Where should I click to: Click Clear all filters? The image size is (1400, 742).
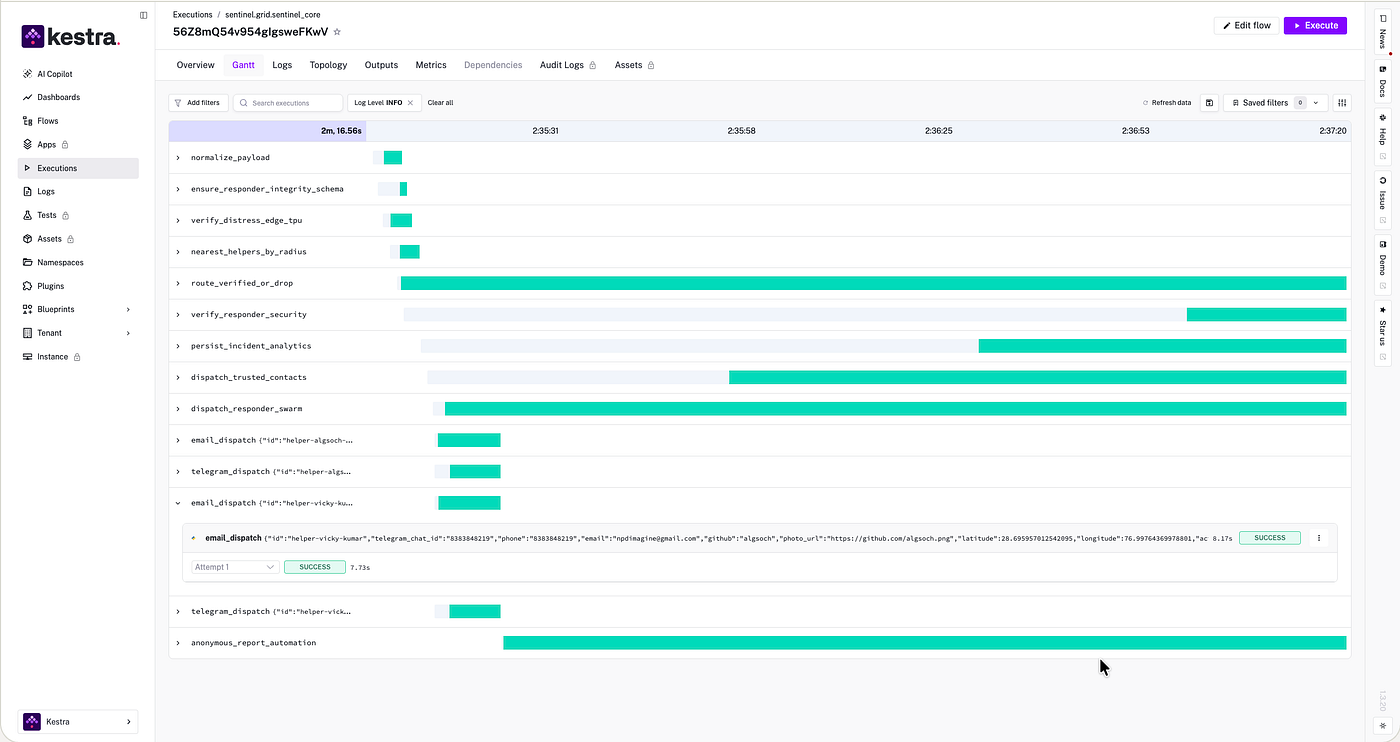pos(440,103)
